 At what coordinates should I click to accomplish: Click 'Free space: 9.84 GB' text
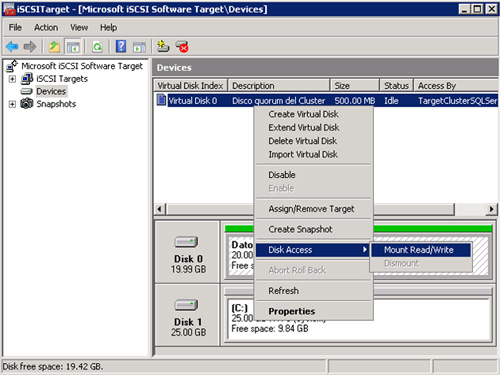[x=270, y=329]
